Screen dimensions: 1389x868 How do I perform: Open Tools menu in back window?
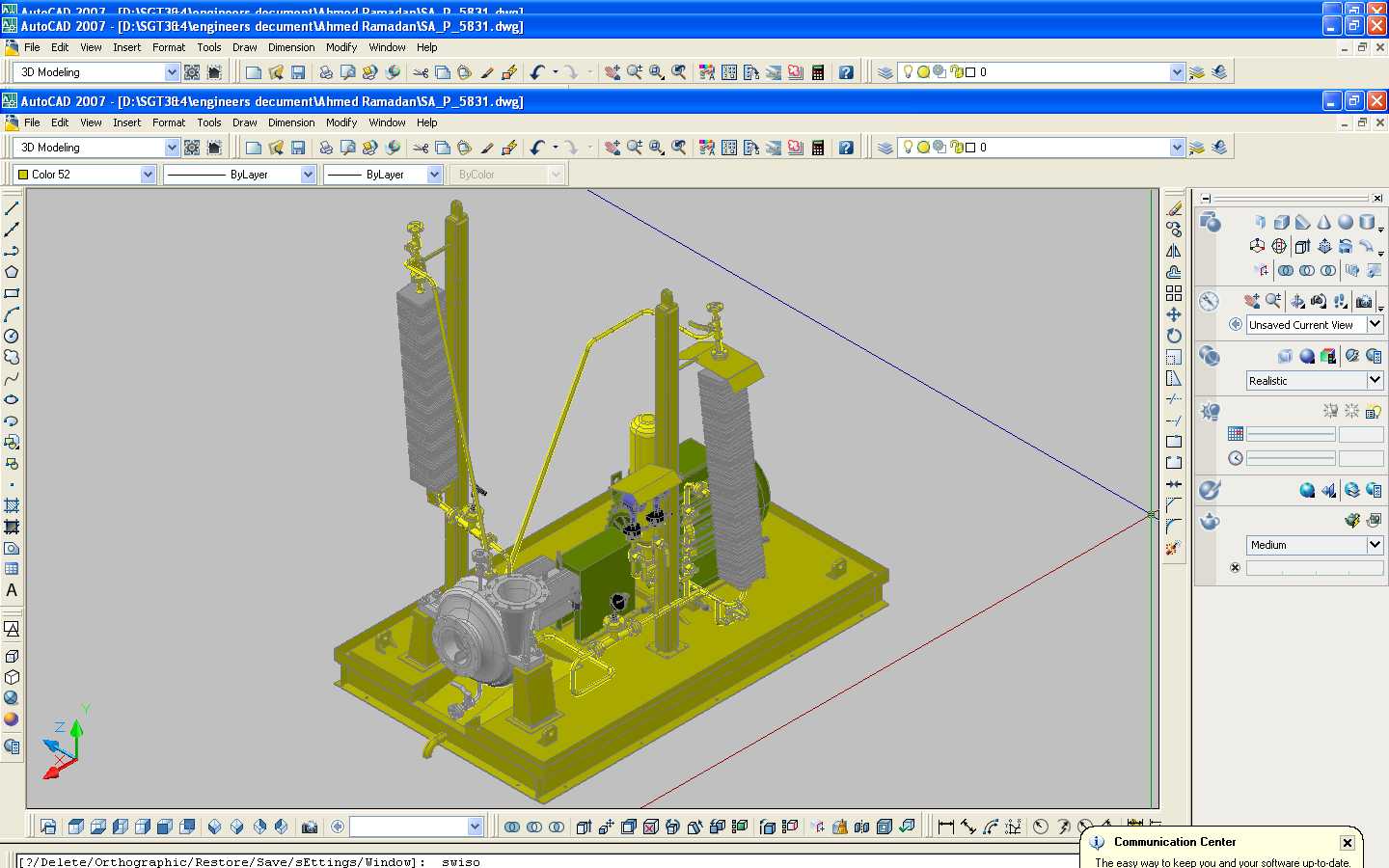pos(209,47)
